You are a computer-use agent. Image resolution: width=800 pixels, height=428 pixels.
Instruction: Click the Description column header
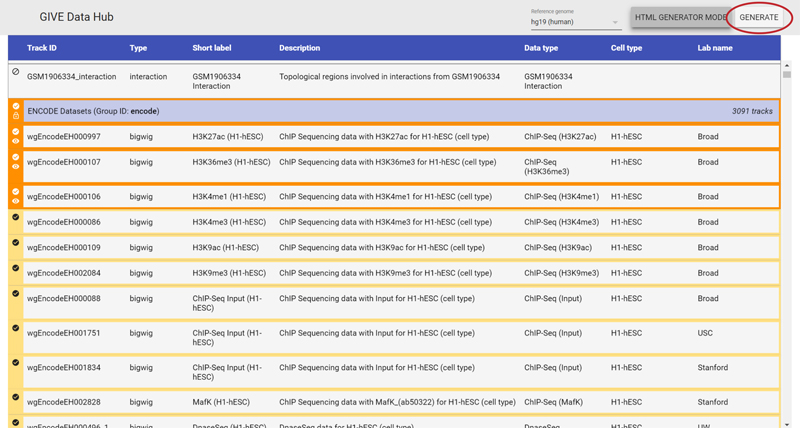(299, 48)
